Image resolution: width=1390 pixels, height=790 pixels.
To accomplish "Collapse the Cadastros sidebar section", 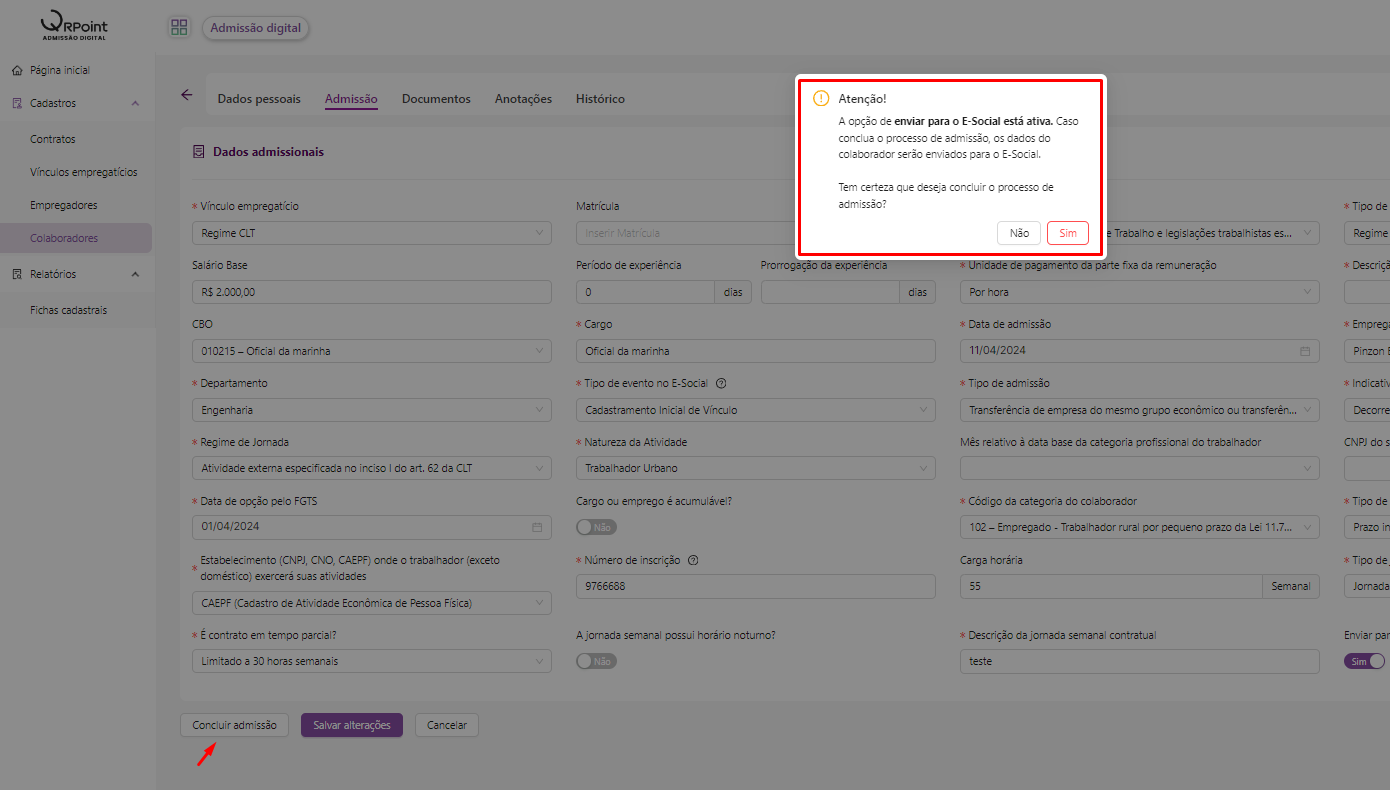I will pos(135,104).
